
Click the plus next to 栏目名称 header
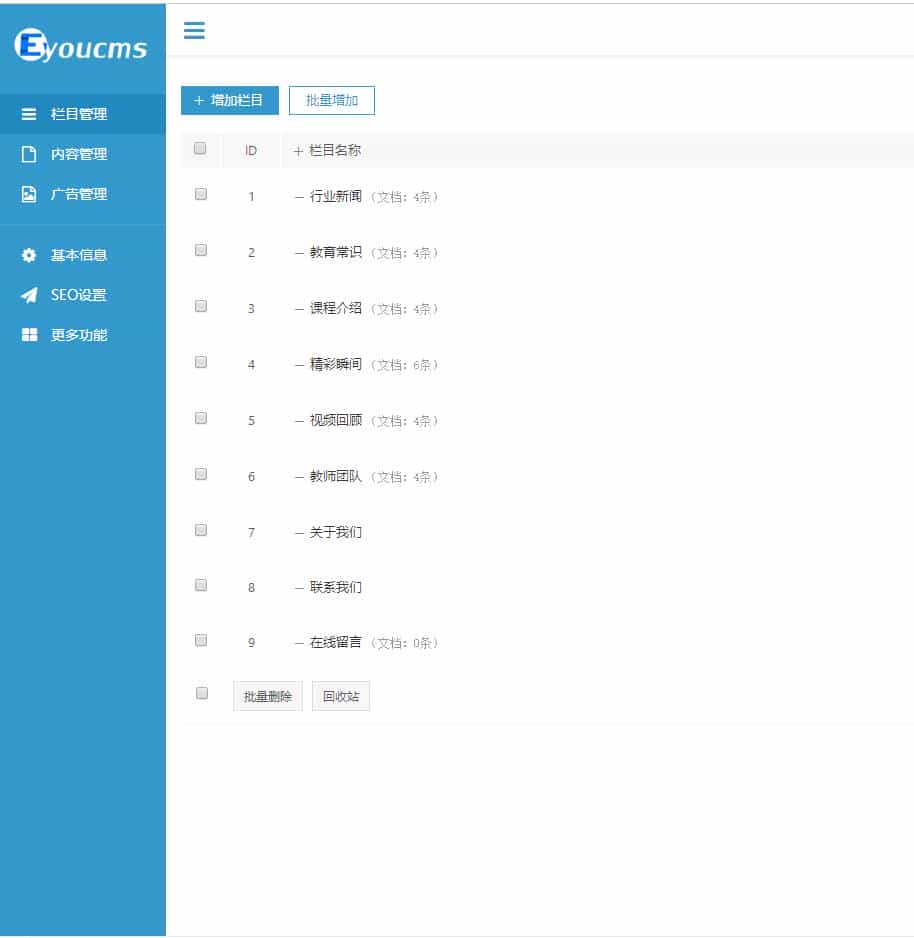[x=297, y=150]
